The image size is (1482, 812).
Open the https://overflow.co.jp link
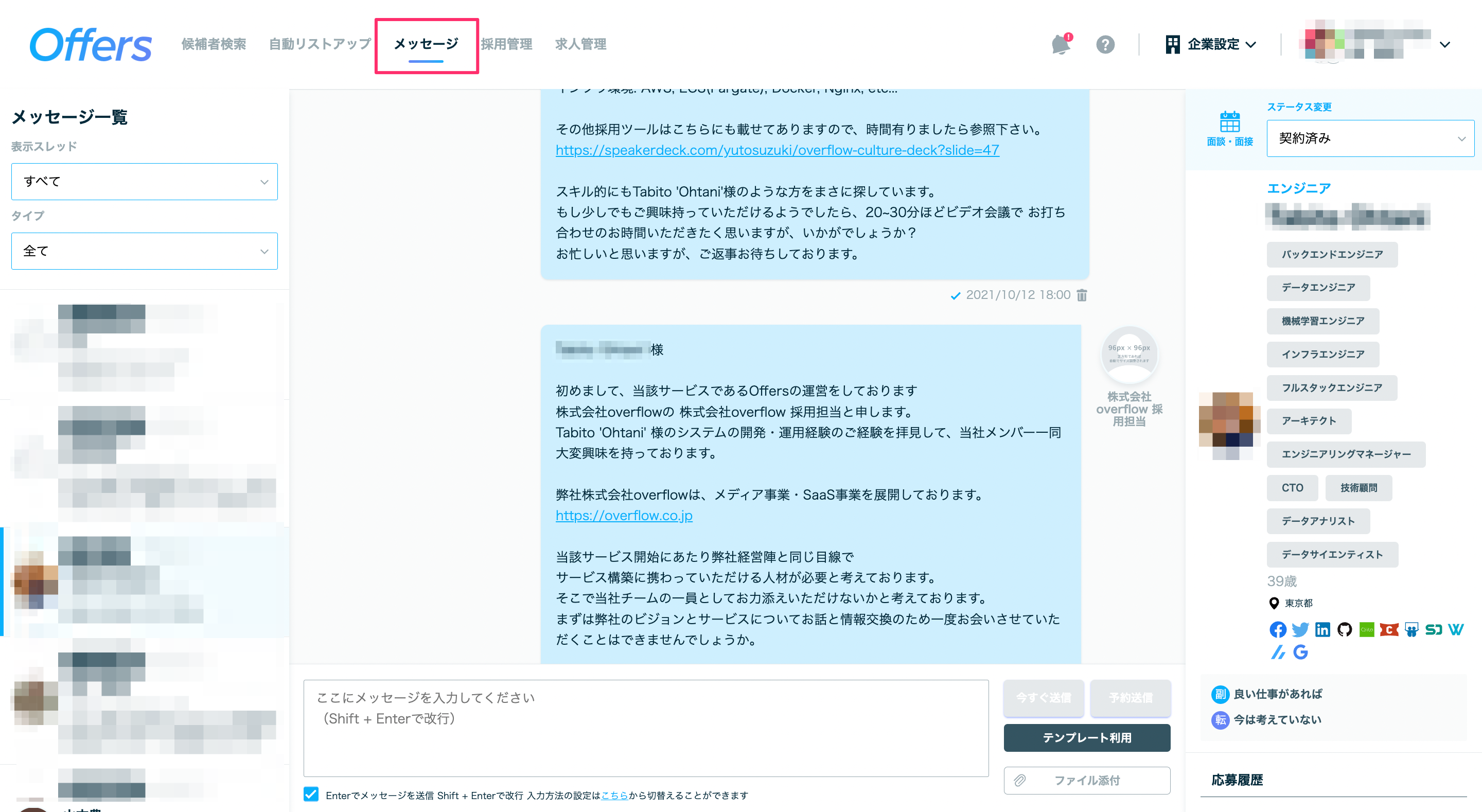point(624,516)
